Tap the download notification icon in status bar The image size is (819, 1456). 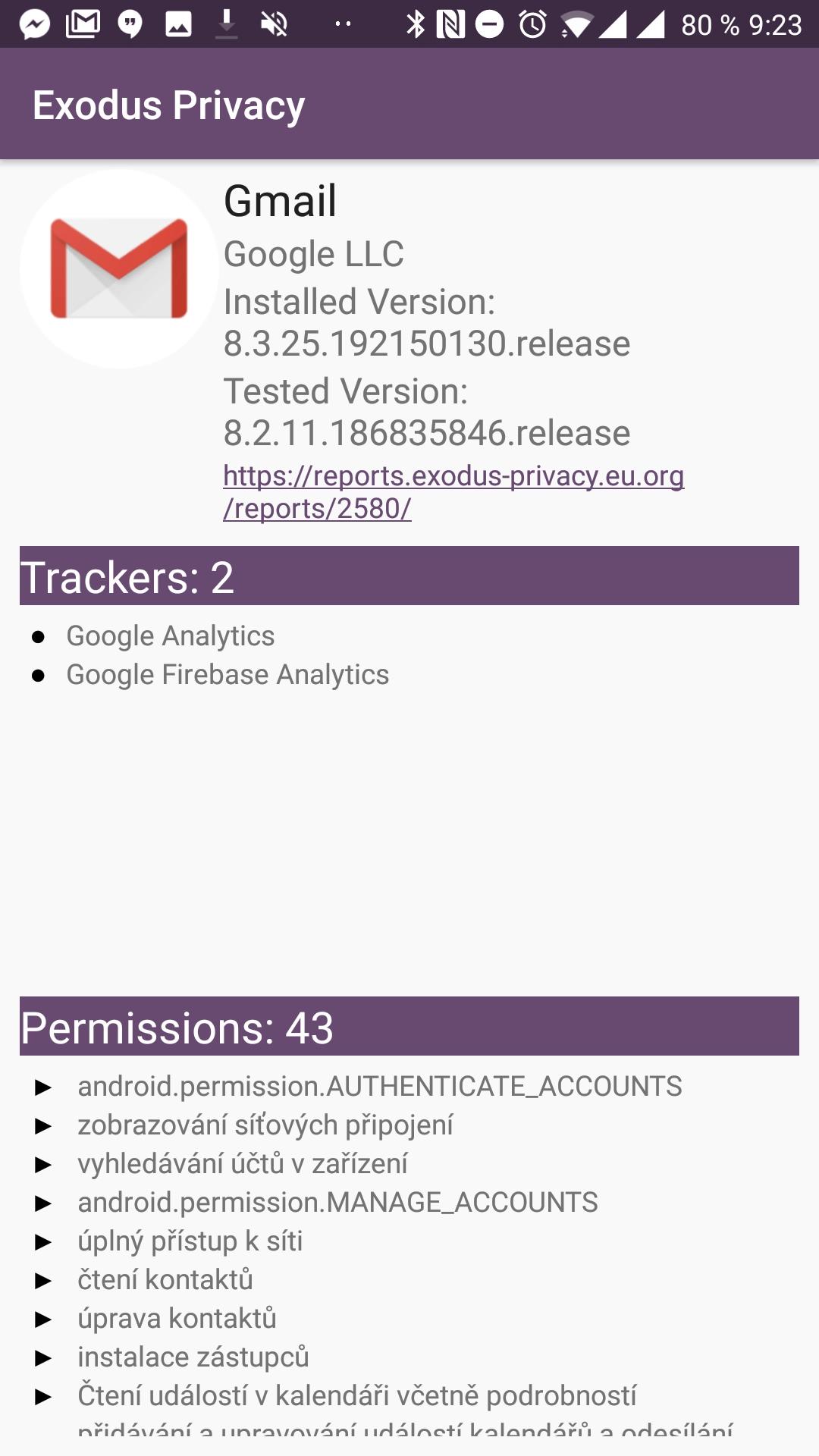226,24
